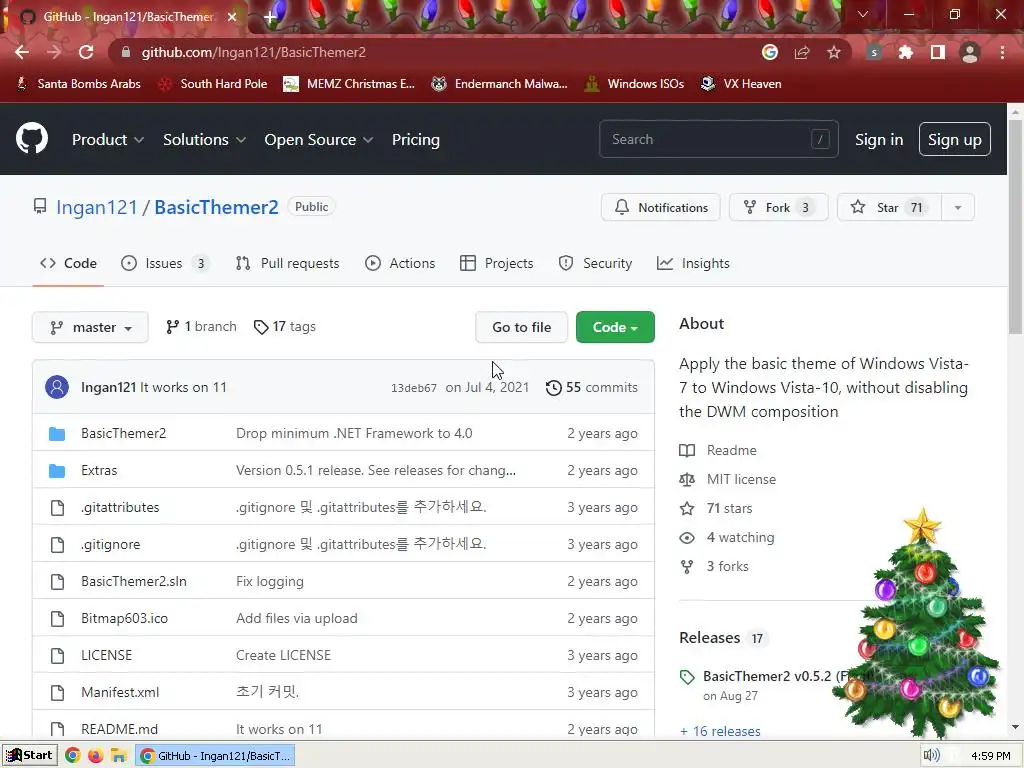This screenshot has width=1024, height=768.
Task: Click the Ingan121 commit author avatar
Action: pyautogui.click(x=57, y=387)
